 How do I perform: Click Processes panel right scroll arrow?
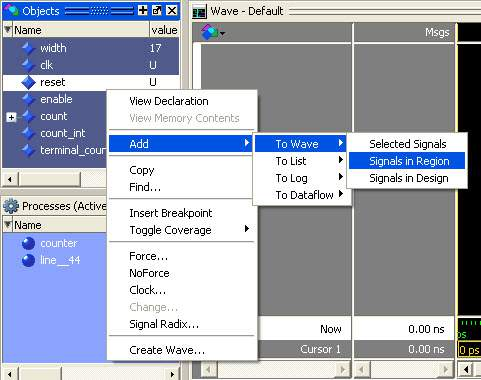(x=172, y=374)
